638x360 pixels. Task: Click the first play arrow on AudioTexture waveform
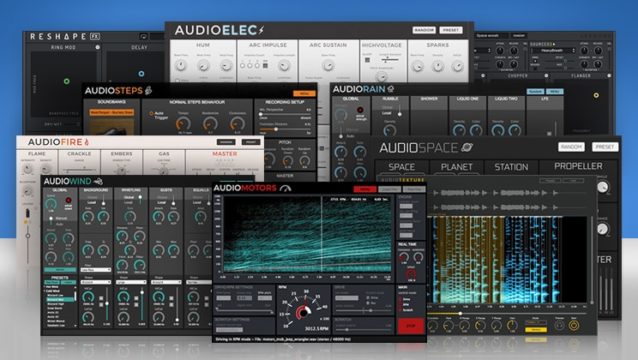(x=435, y=193)
